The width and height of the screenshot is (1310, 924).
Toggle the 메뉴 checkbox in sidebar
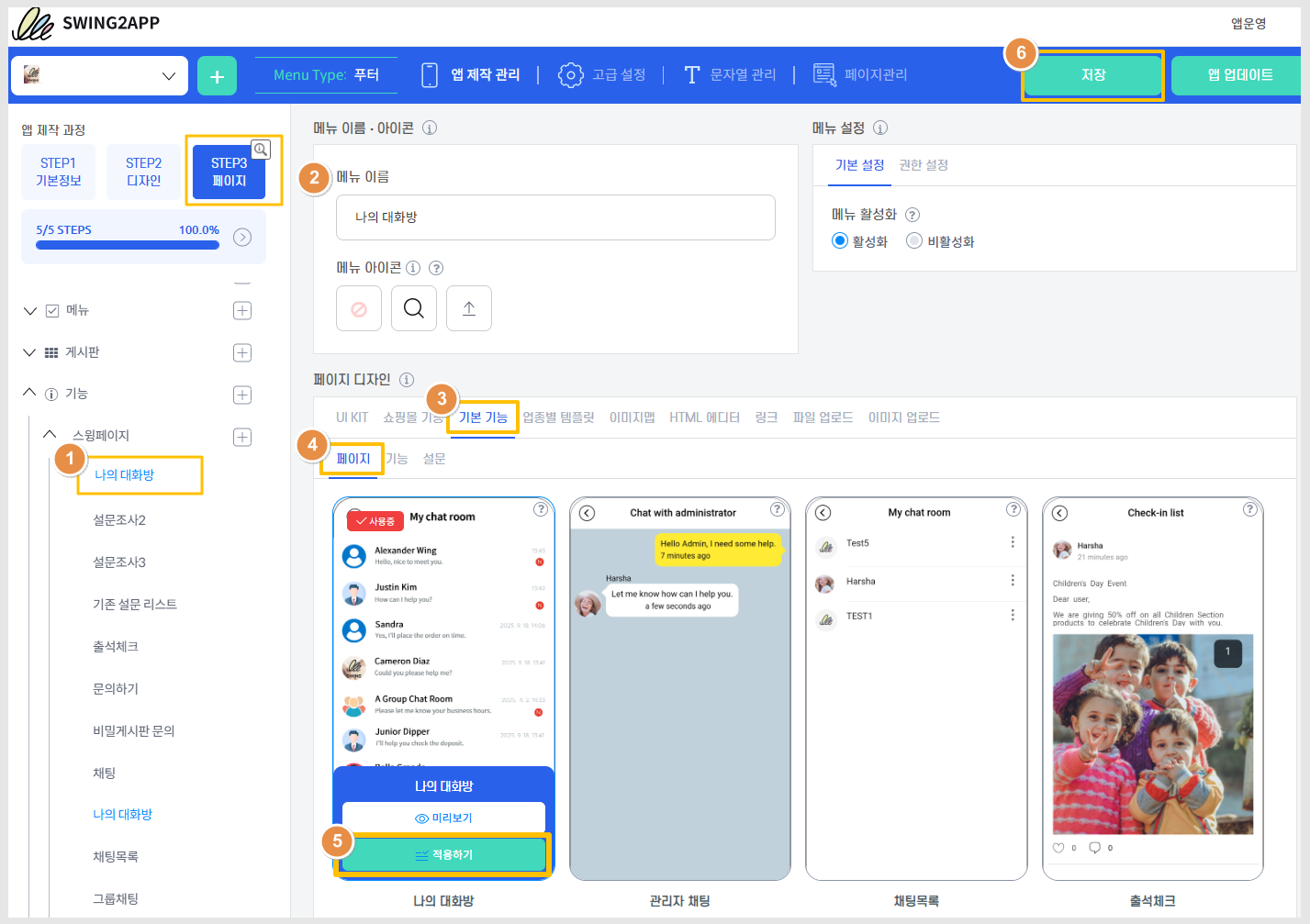pos(52,311)
